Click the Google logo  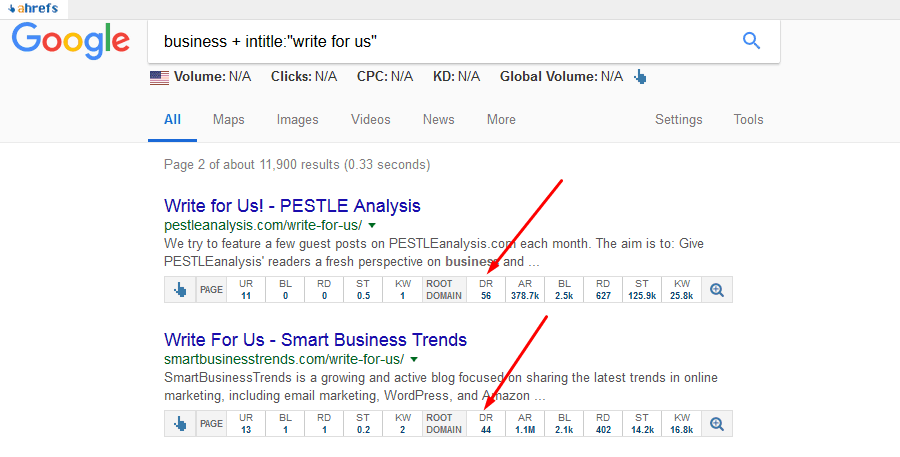[x=71, y=41]
